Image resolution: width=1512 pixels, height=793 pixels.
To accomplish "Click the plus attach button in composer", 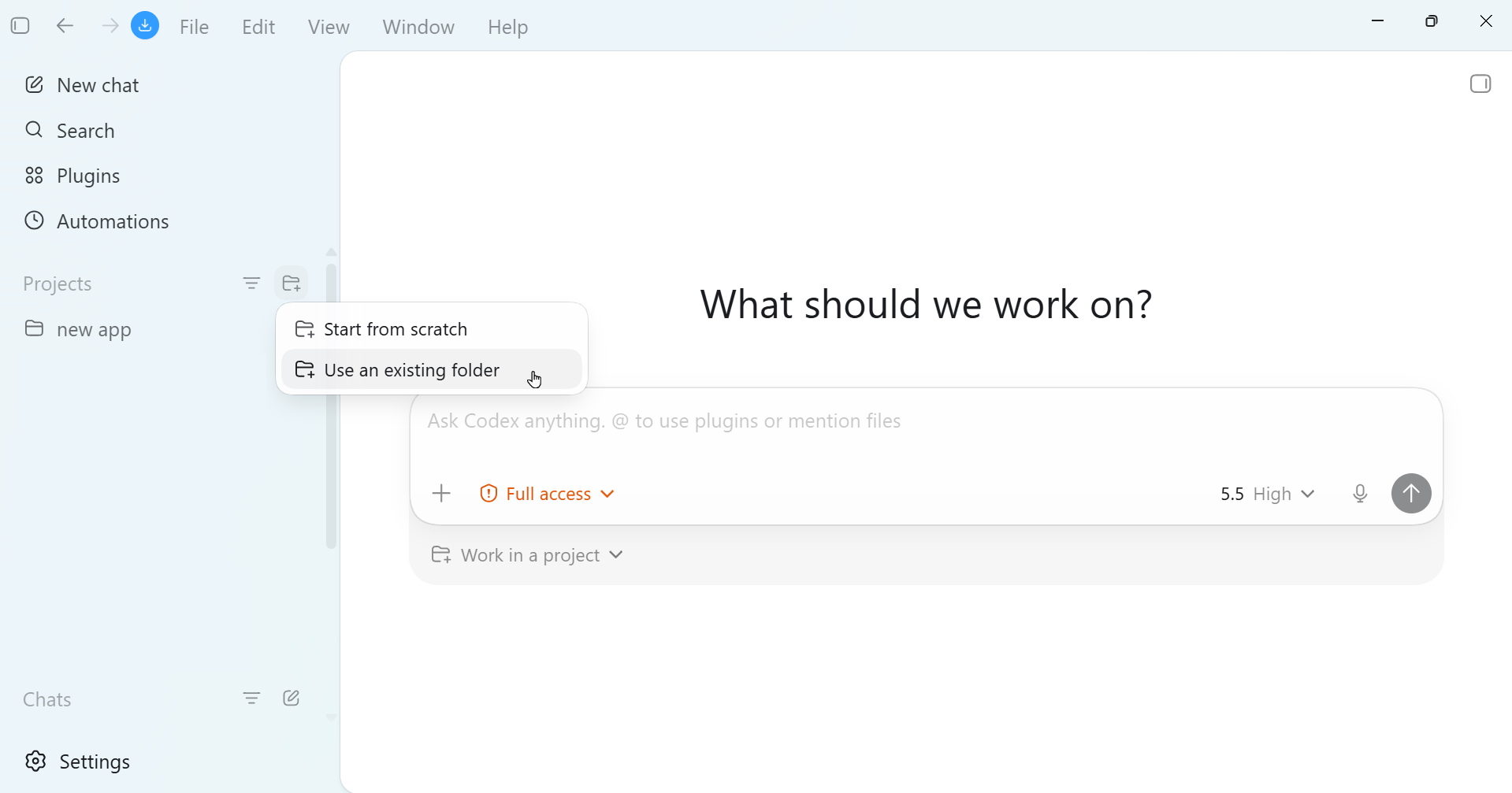I will tap(442, 495).
